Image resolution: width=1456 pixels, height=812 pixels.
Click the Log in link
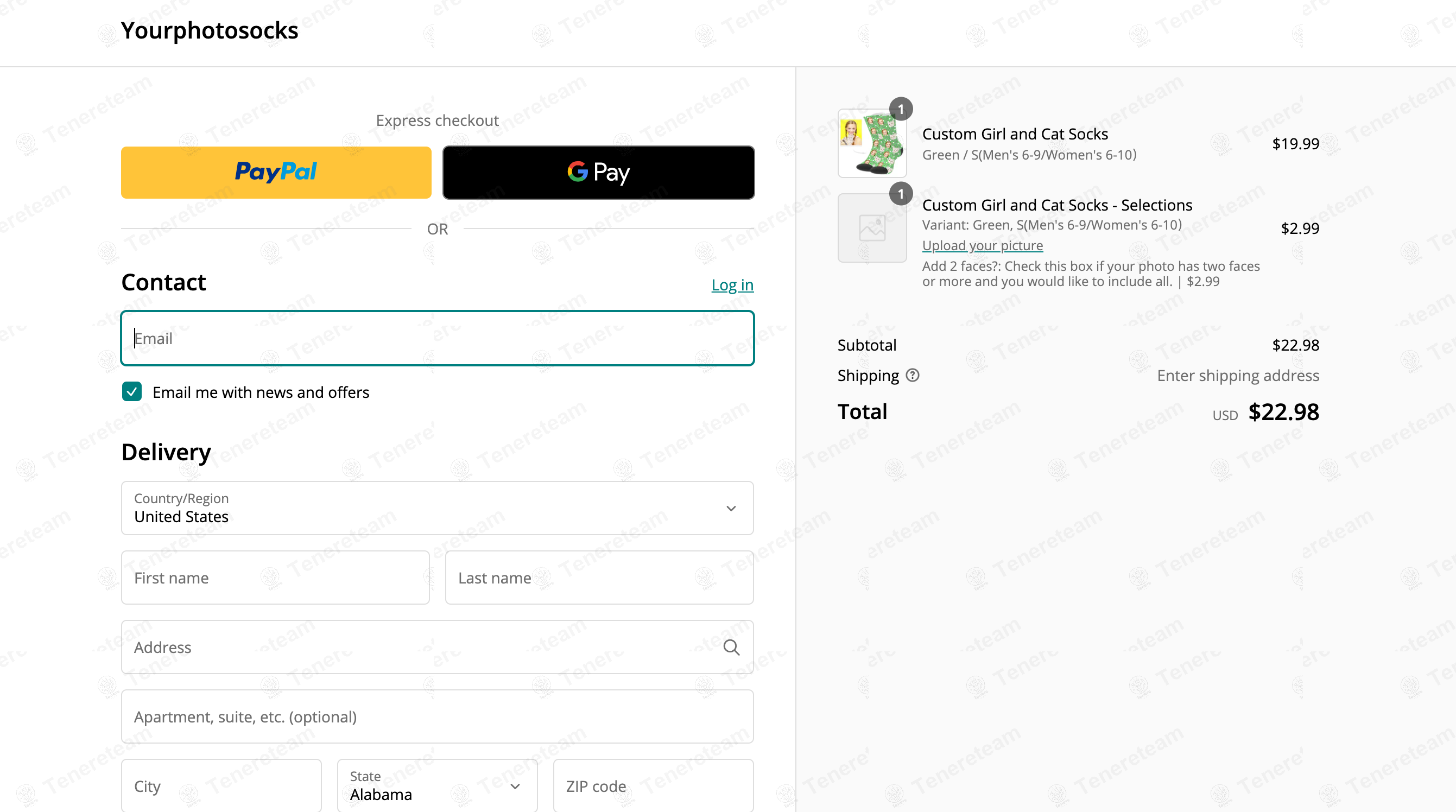(732, 285)
